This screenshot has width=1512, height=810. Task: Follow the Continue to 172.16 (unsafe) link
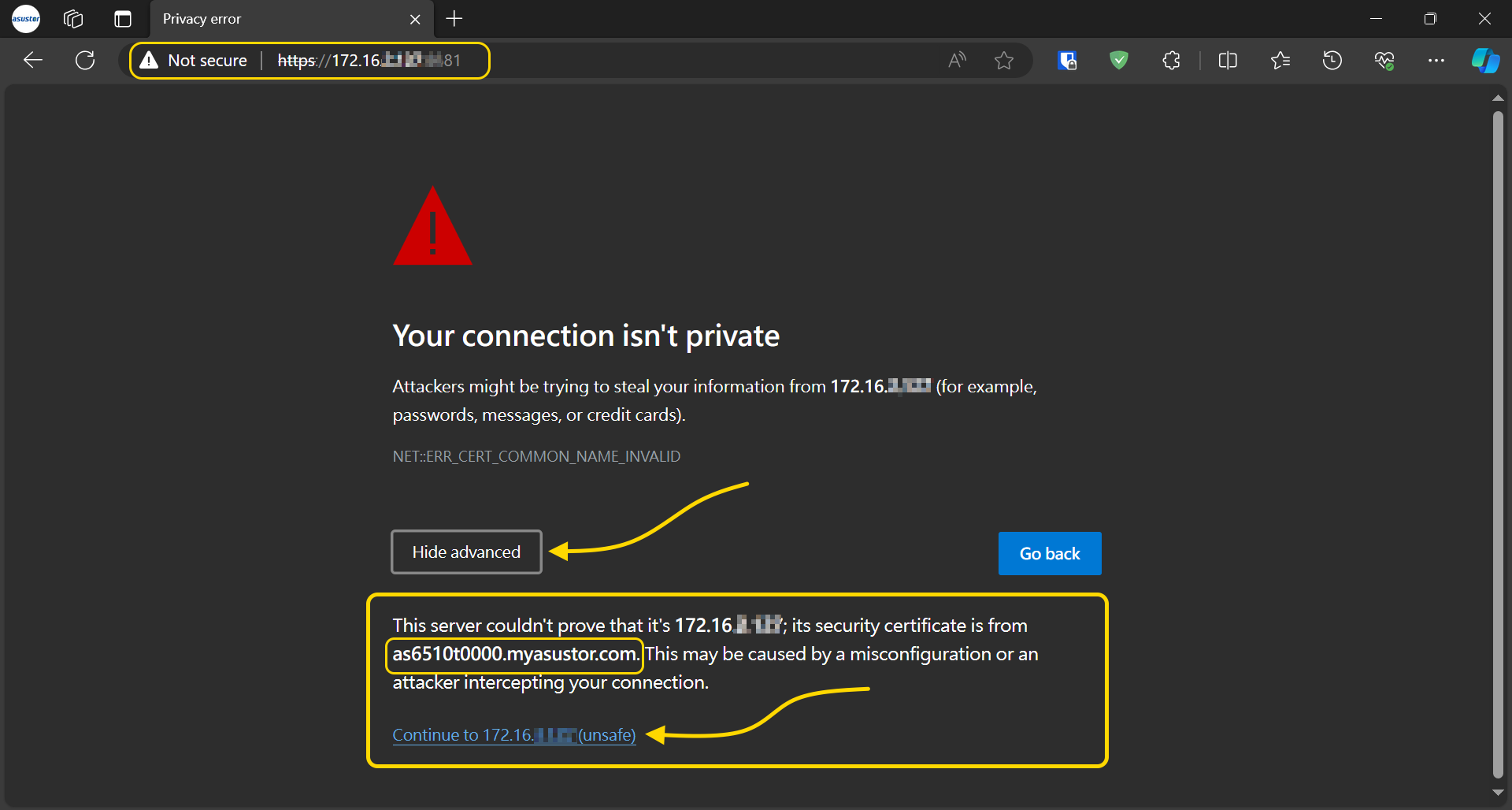[x=514, y=735]
